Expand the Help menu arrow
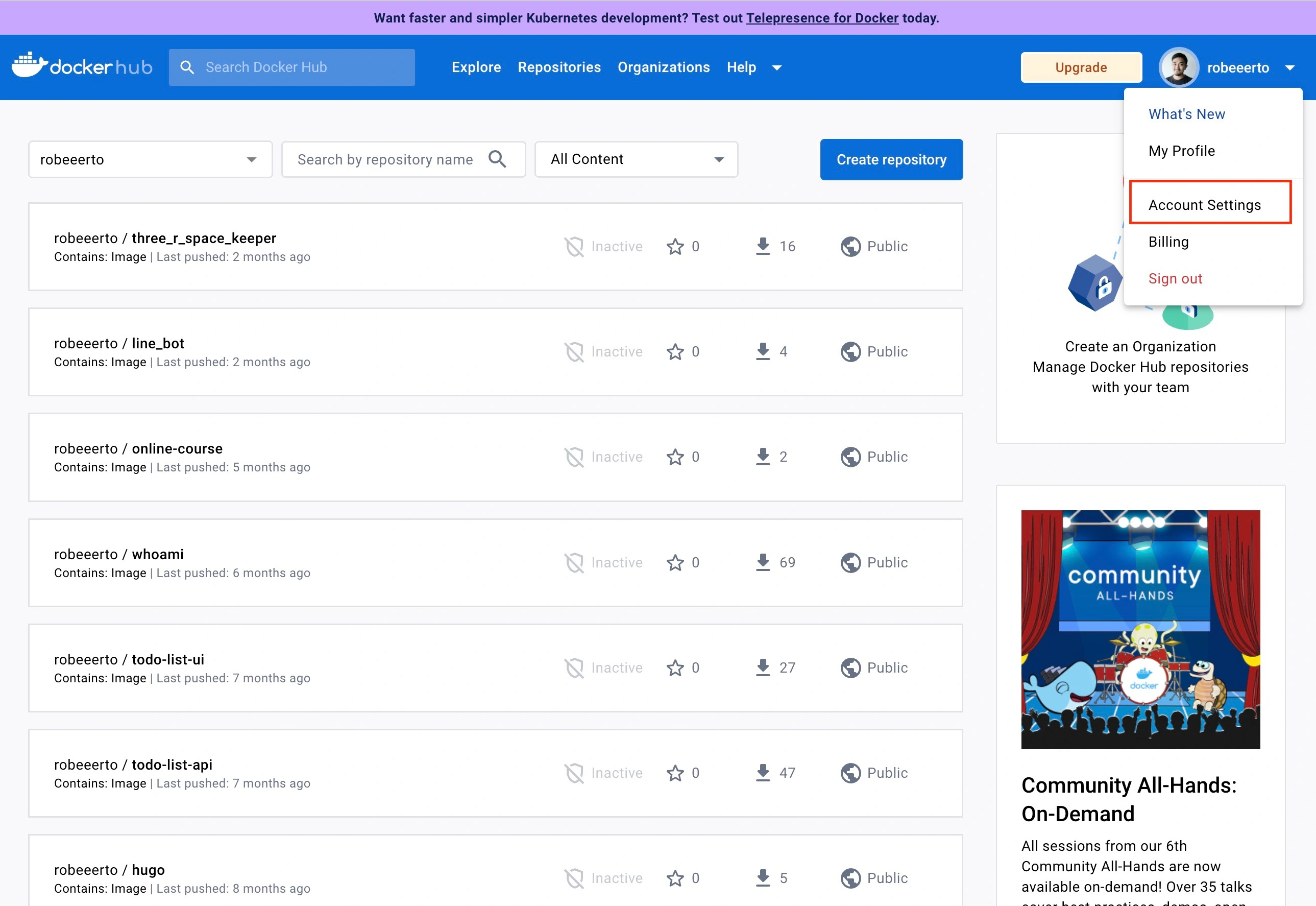The width and height of the screenshot is (1316, 906). coord(777,67)
